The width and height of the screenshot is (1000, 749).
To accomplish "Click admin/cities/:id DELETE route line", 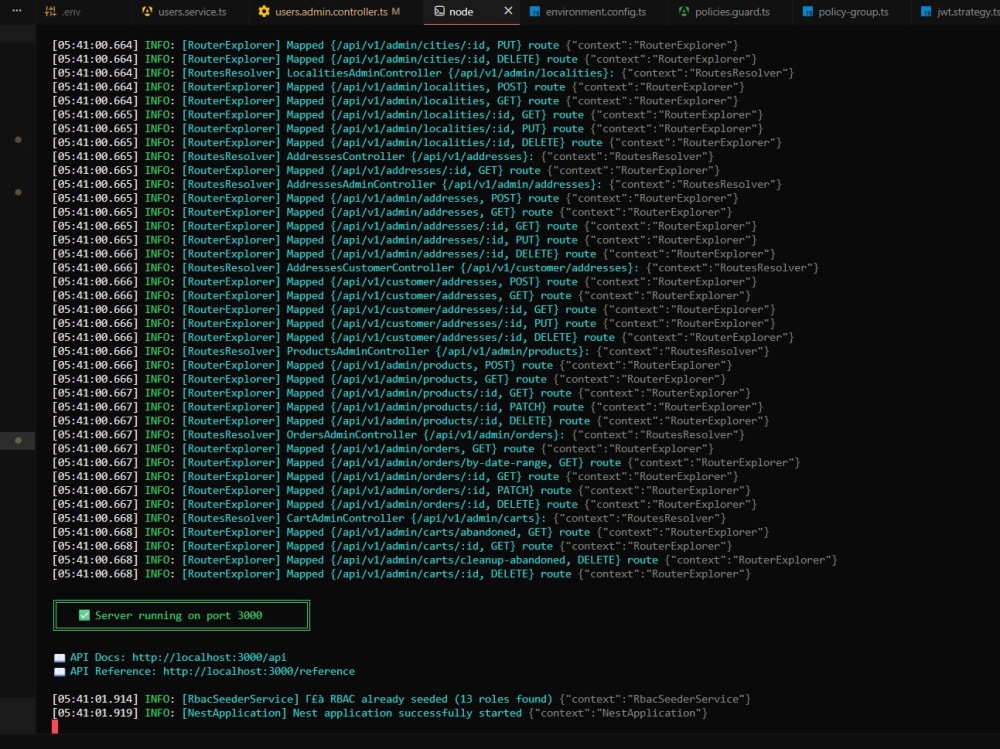I will tap(404, 59).
